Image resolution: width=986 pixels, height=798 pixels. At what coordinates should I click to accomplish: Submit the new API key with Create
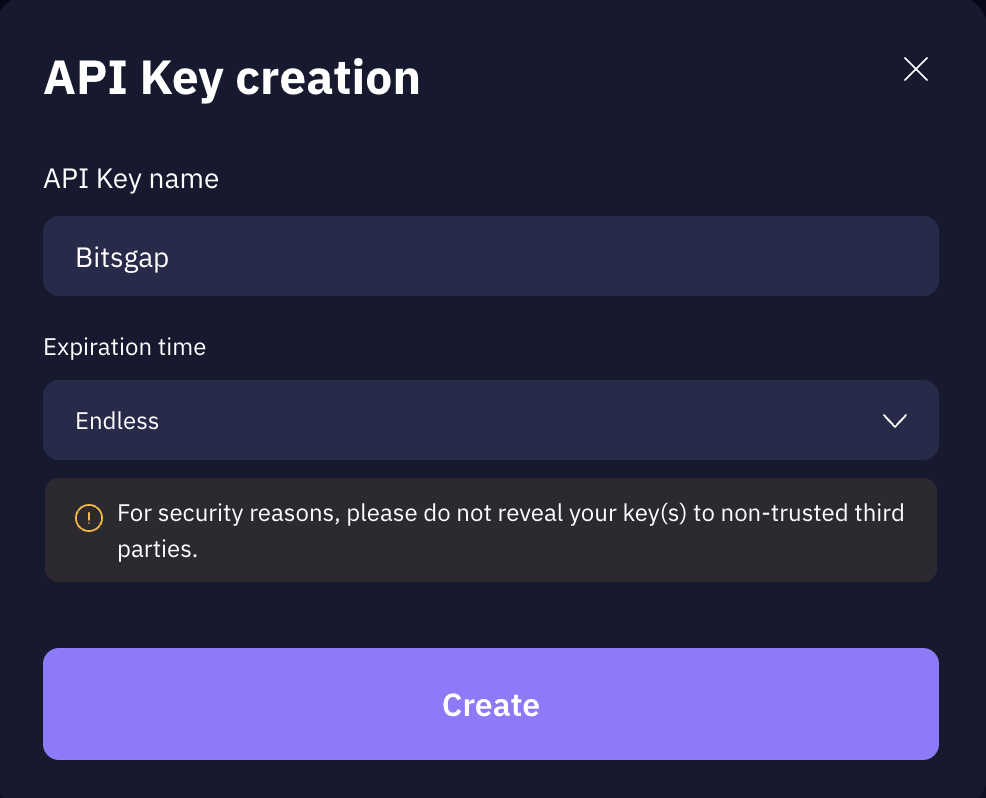point(490,704)
